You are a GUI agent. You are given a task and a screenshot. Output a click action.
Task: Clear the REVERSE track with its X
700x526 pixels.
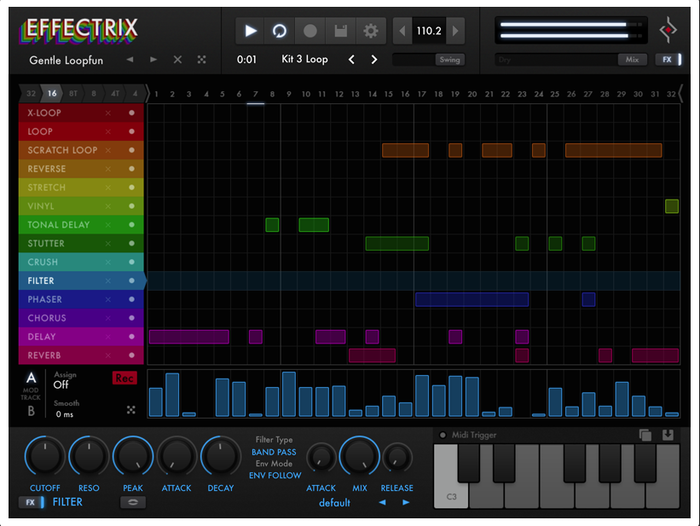click(x=108, y=169)
